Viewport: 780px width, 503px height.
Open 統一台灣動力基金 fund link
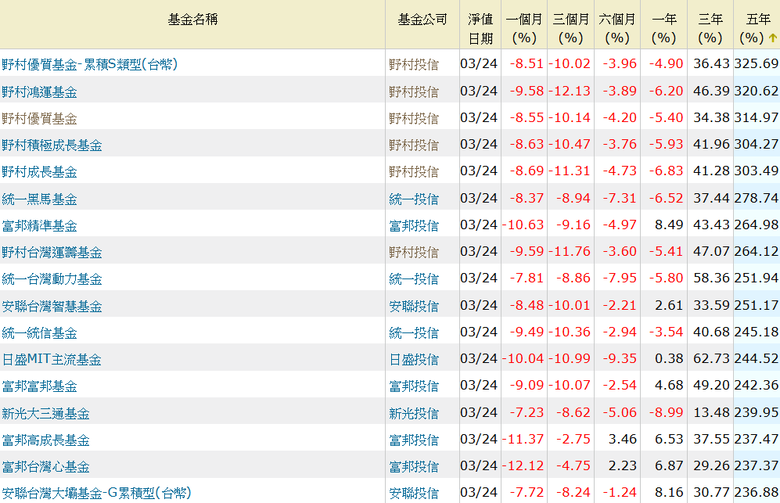52,279
